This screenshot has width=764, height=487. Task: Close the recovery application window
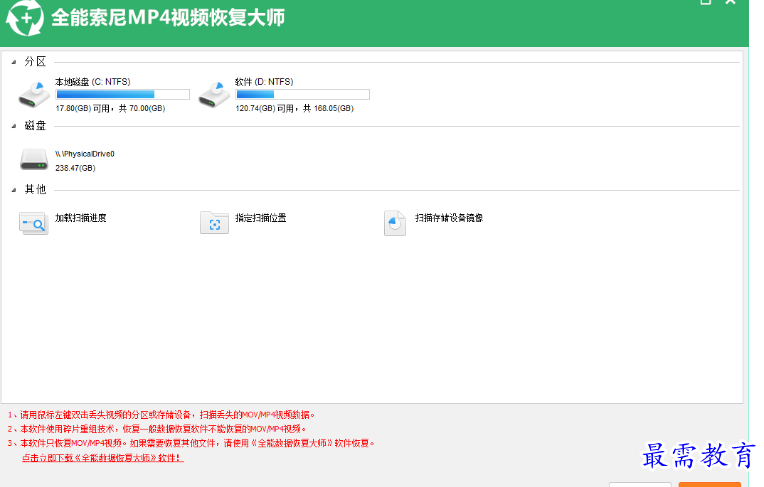click(730, 2)
